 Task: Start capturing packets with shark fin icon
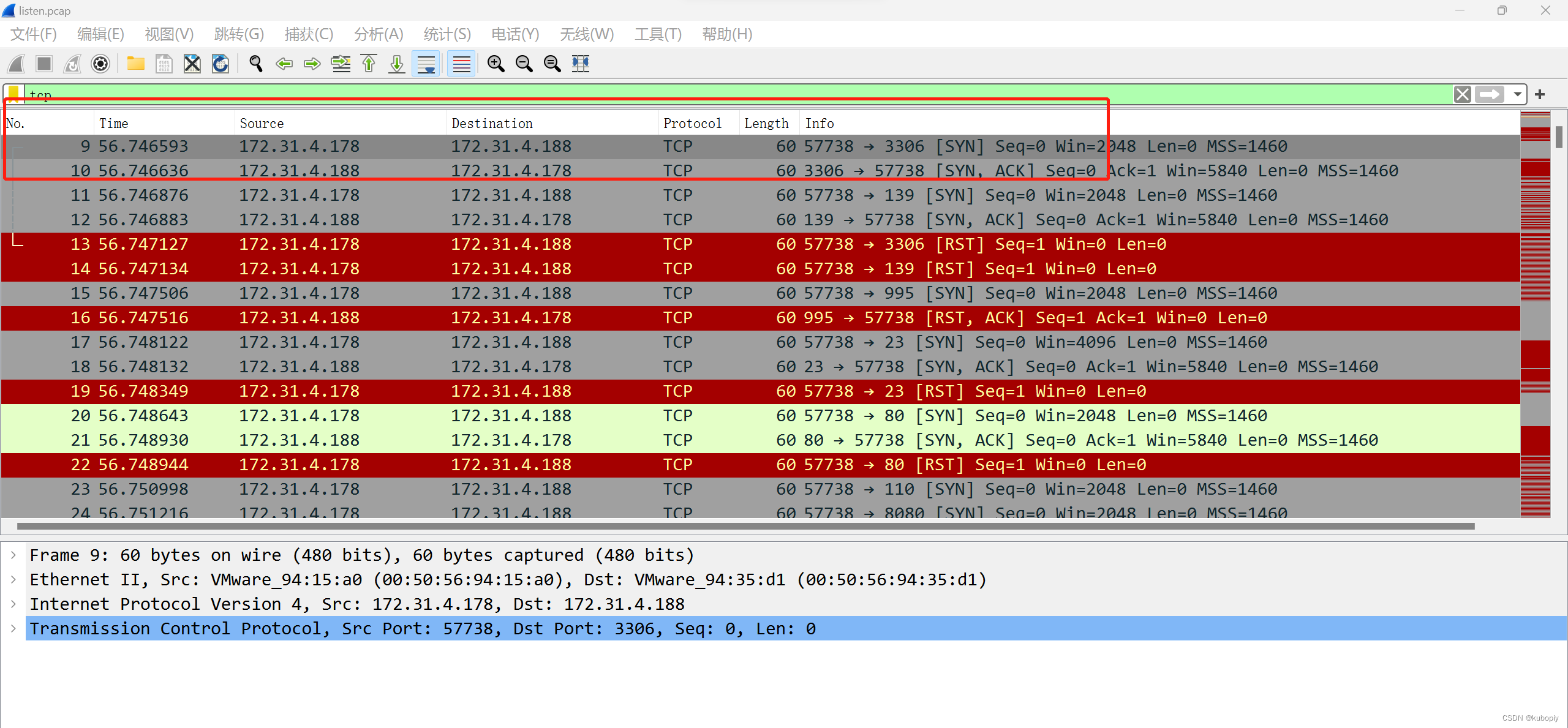point(16,64)
